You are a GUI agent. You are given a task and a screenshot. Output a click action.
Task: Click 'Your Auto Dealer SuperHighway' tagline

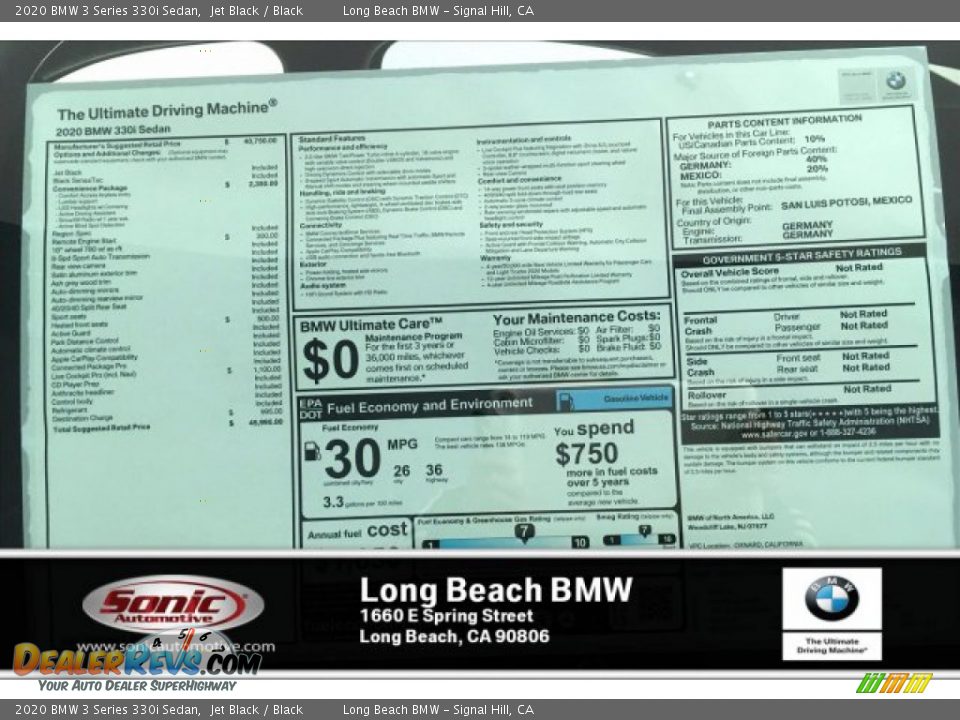click(137, 686)
